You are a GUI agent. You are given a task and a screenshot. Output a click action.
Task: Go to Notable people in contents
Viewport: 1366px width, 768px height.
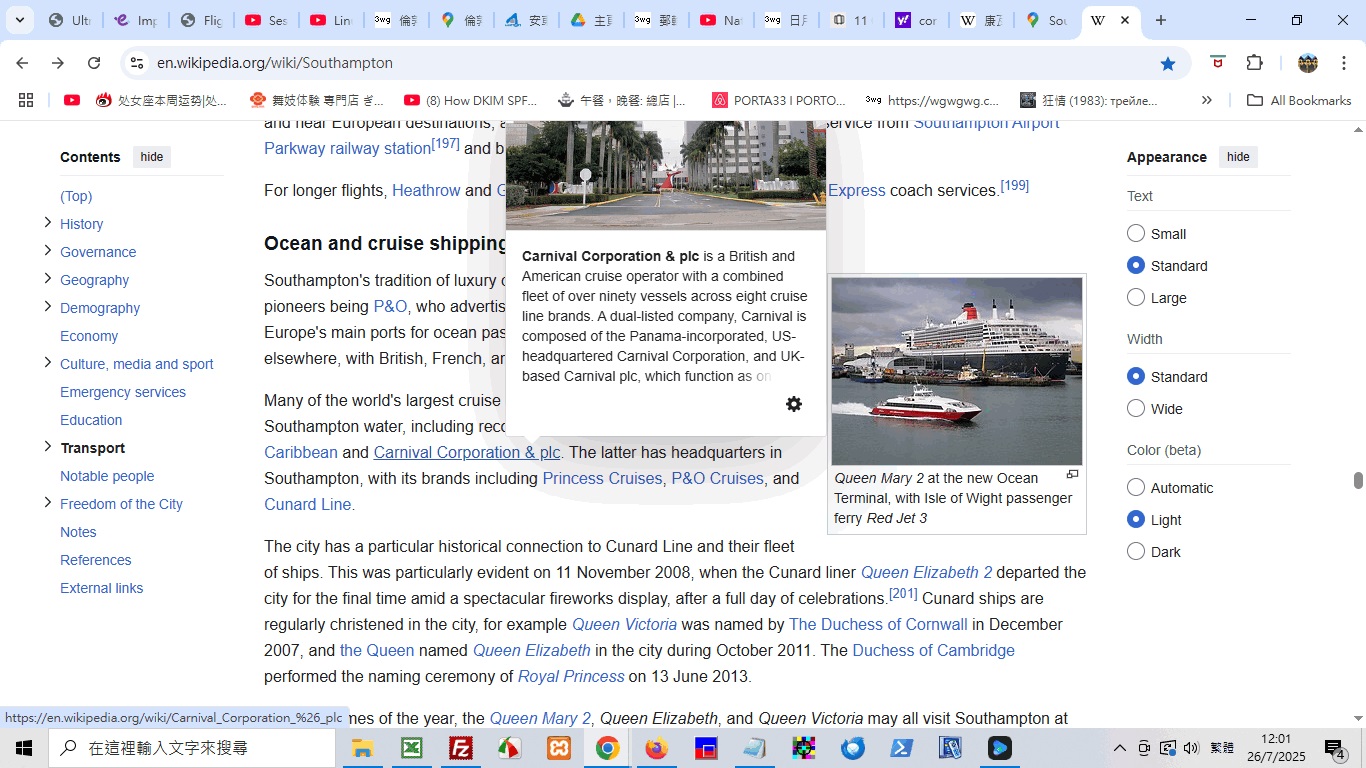tap(107, 476)
